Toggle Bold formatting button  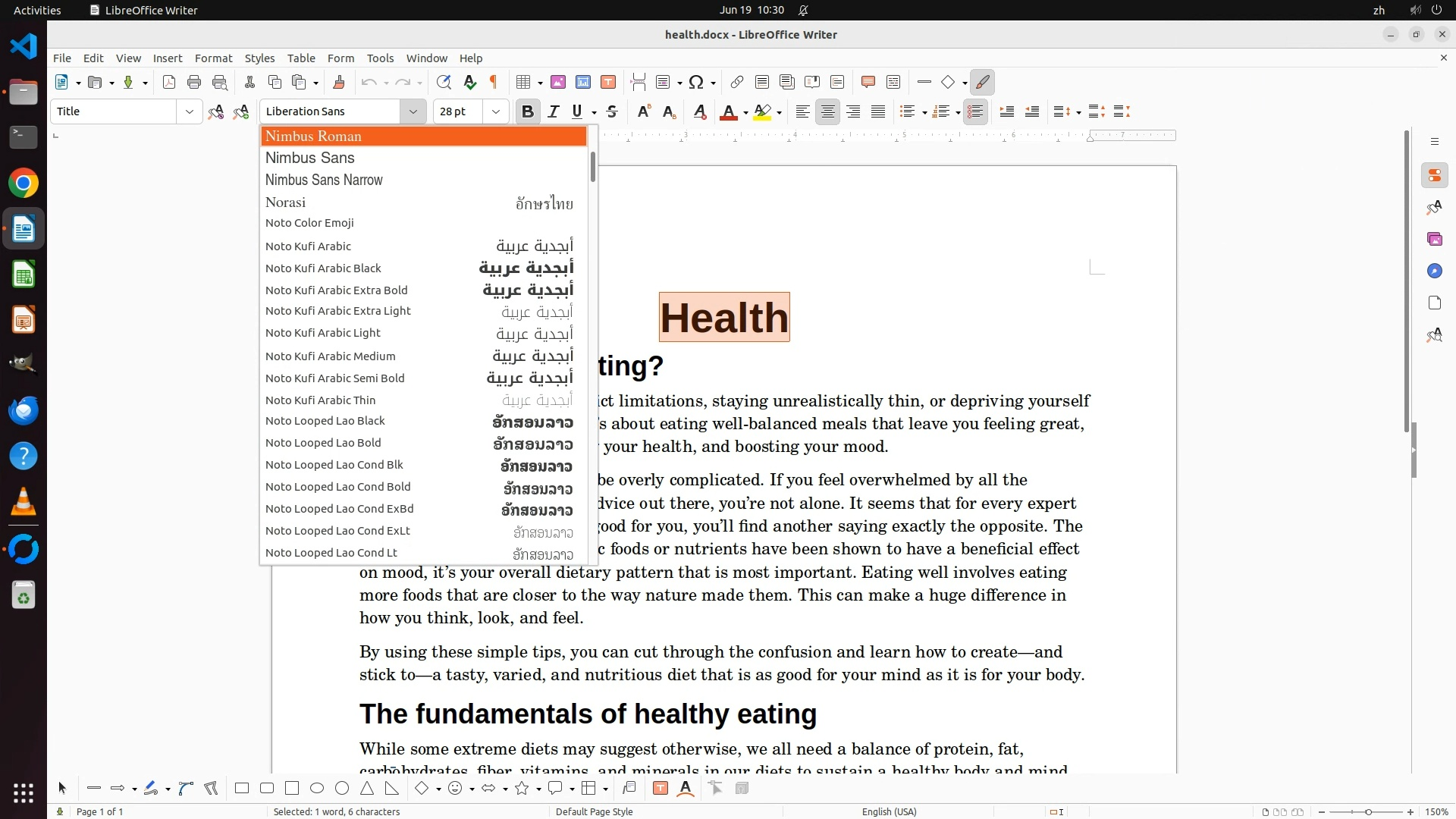528,112
